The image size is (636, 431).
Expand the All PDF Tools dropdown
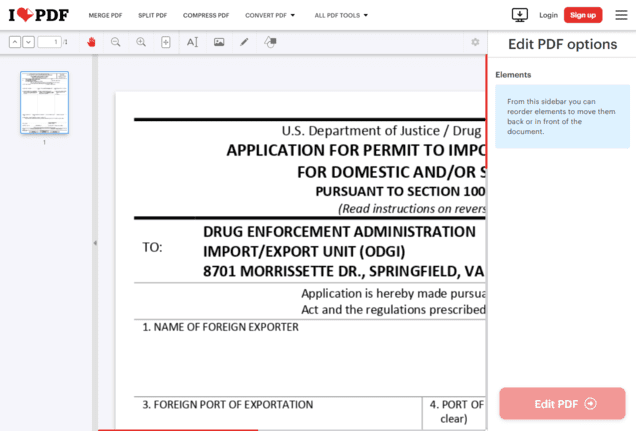pos(341,16)
